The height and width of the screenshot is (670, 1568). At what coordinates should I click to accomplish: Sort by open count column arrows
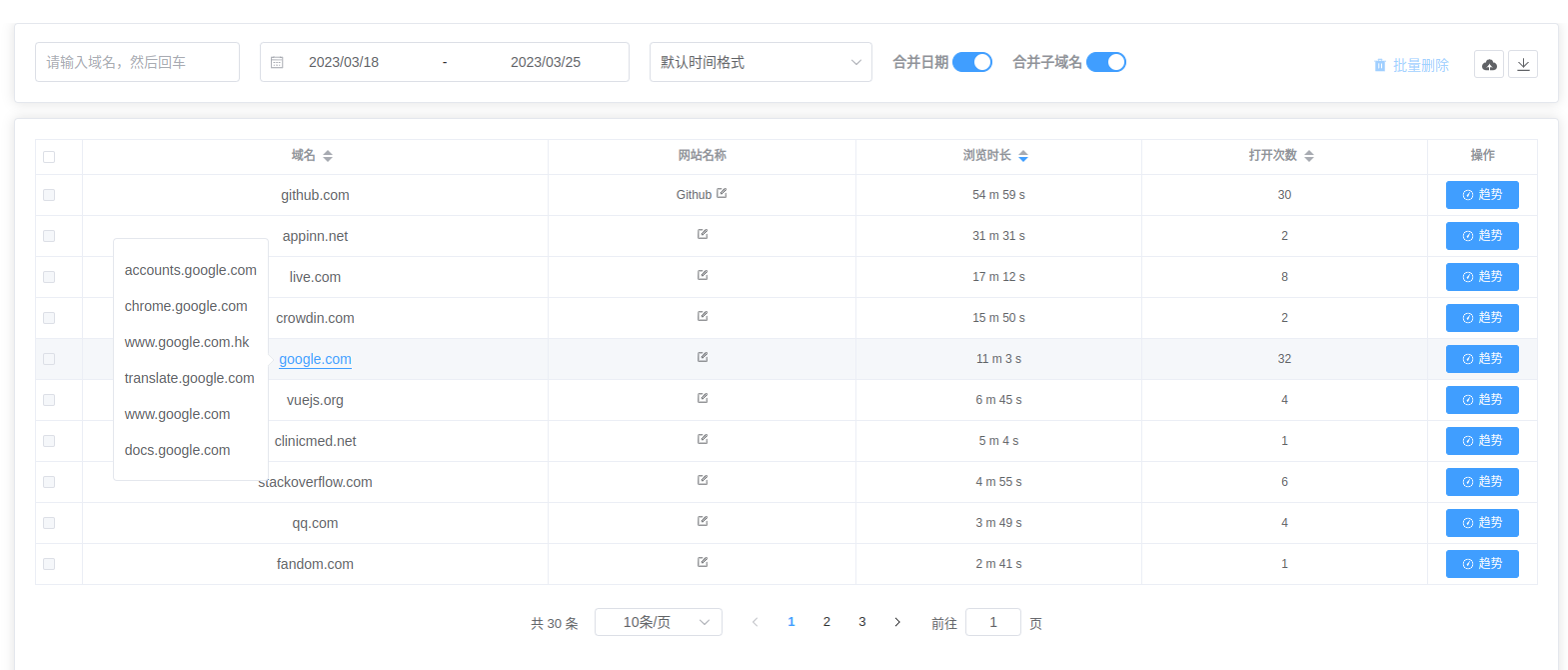[1309, 156]
